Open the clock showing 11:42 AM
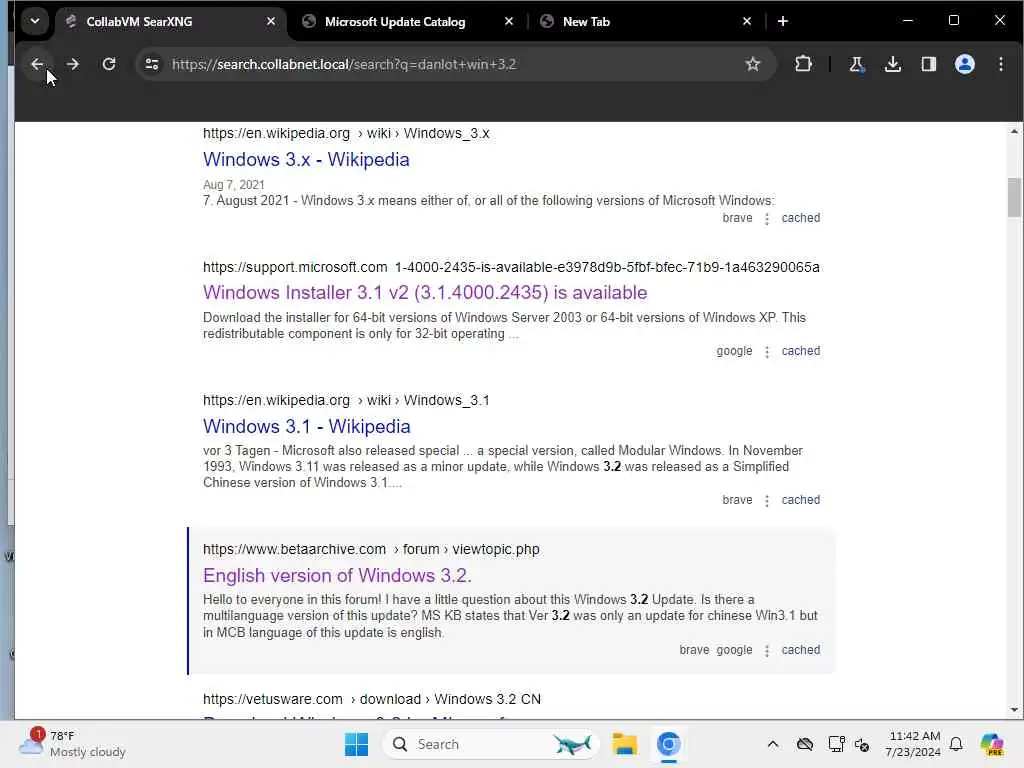This screenshot has width=1024, height=768. tap(913, 744)
